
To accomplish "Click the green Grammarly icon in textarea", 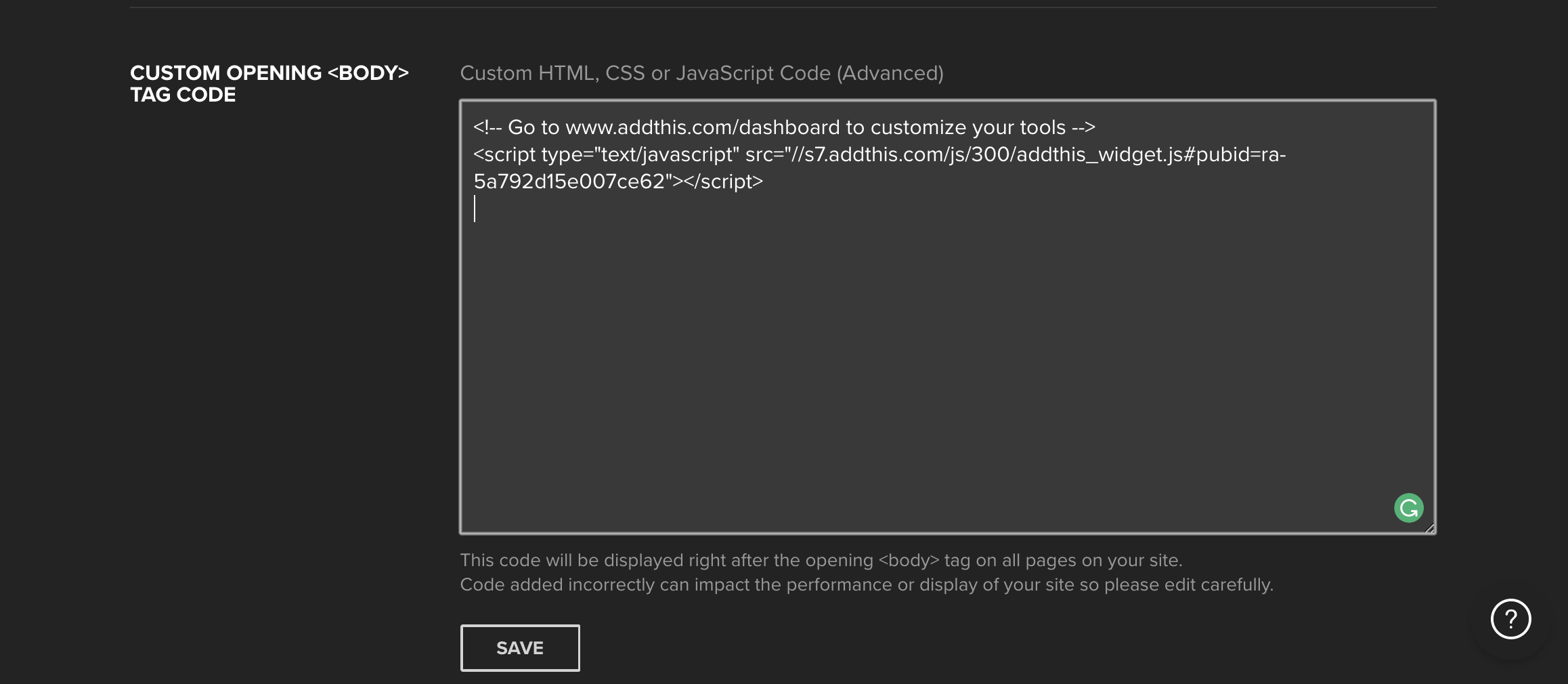I will point(1408,508).
